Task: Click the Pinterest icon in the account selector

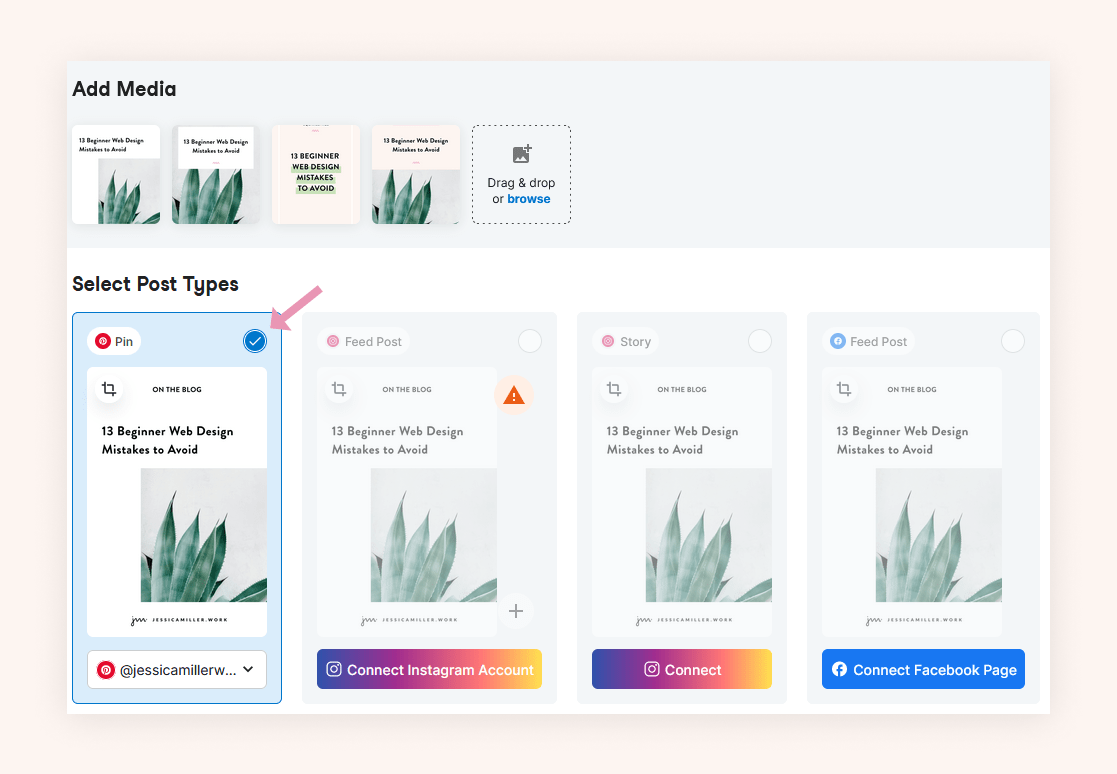Action: (x=106, y=669)
